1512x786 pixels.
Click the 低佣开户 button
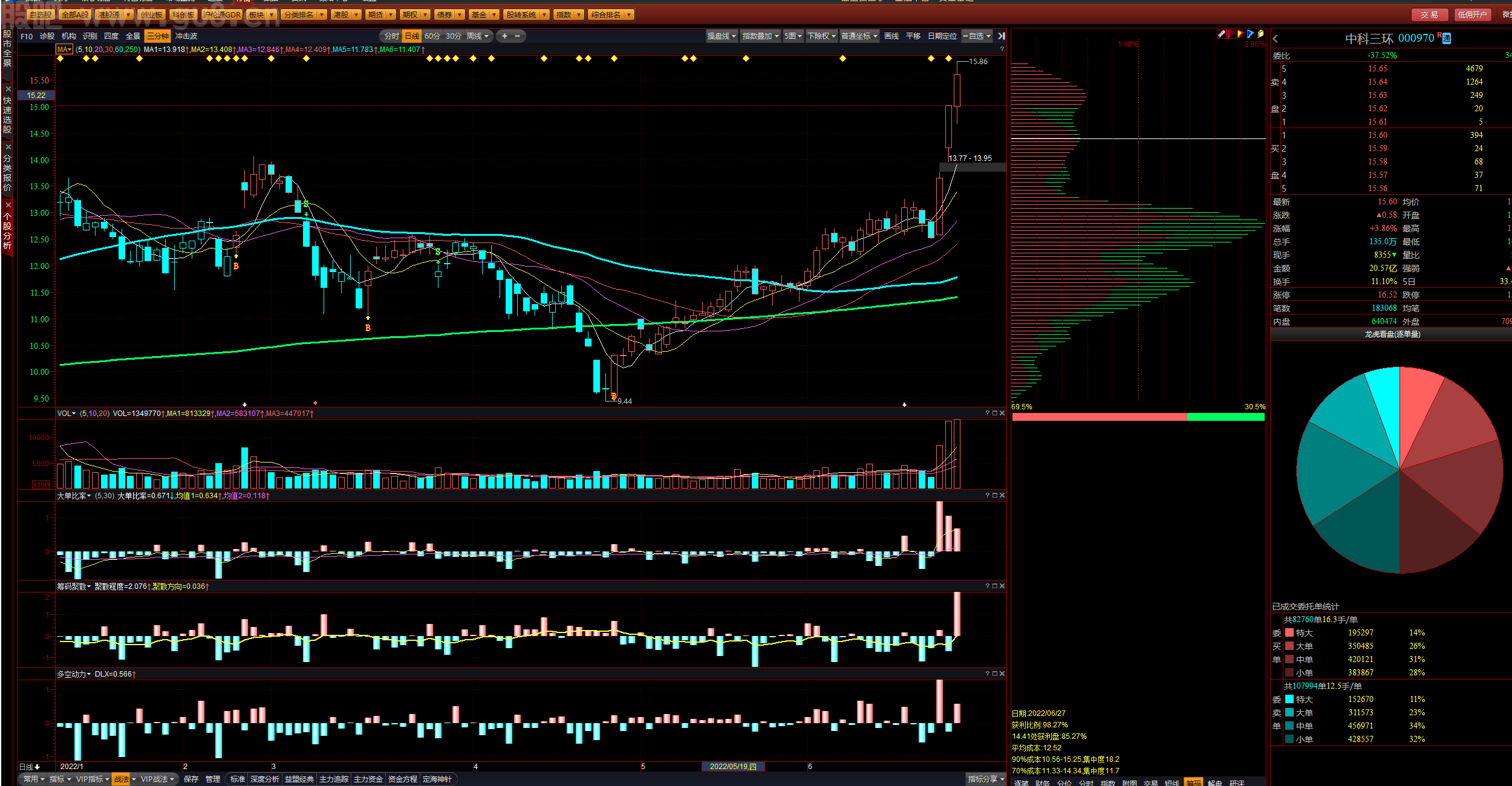tap(1472, 15)
